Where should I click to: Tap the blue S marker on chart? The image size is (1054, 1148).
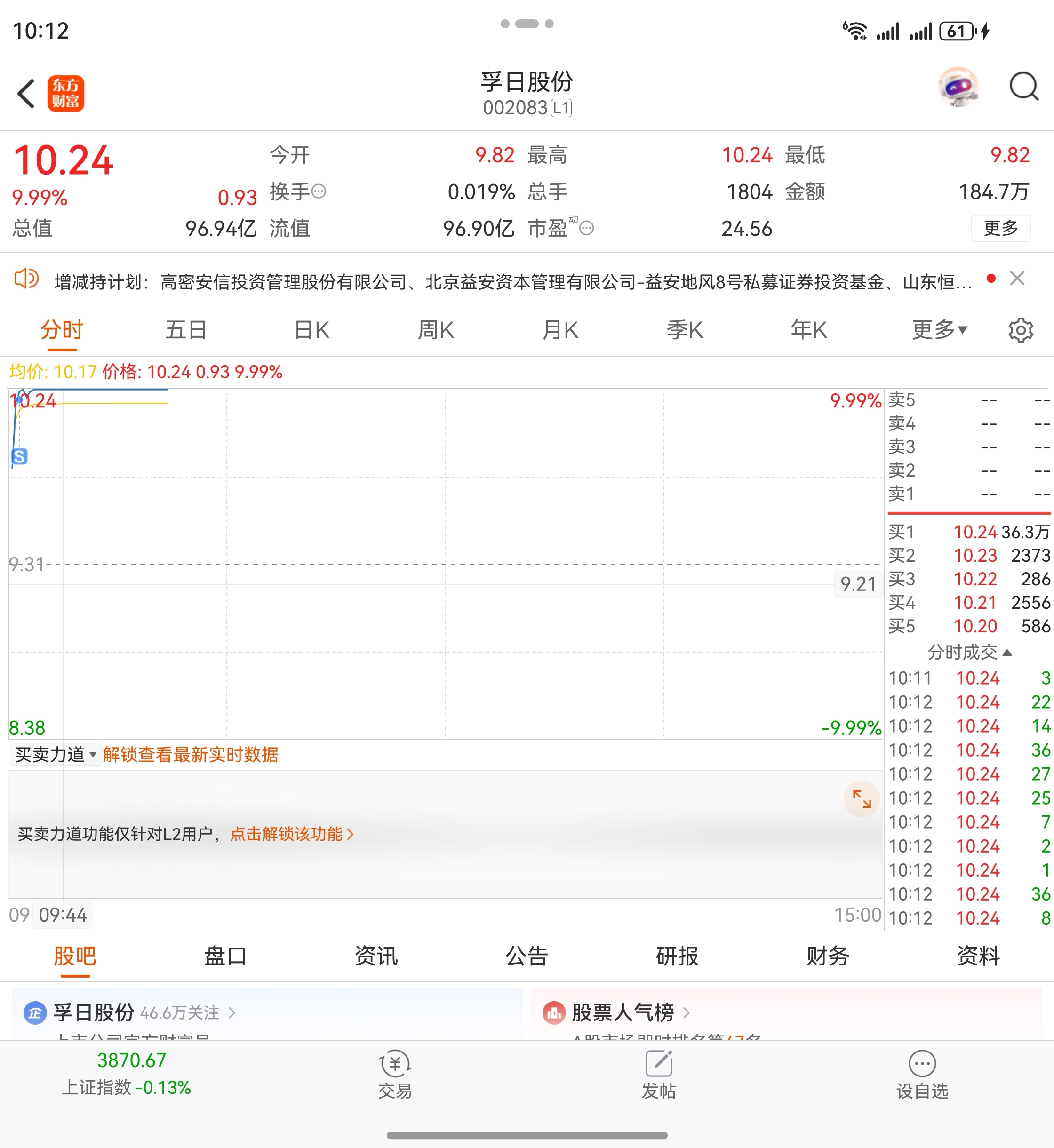pyautogui.click(x=19, y=456)
